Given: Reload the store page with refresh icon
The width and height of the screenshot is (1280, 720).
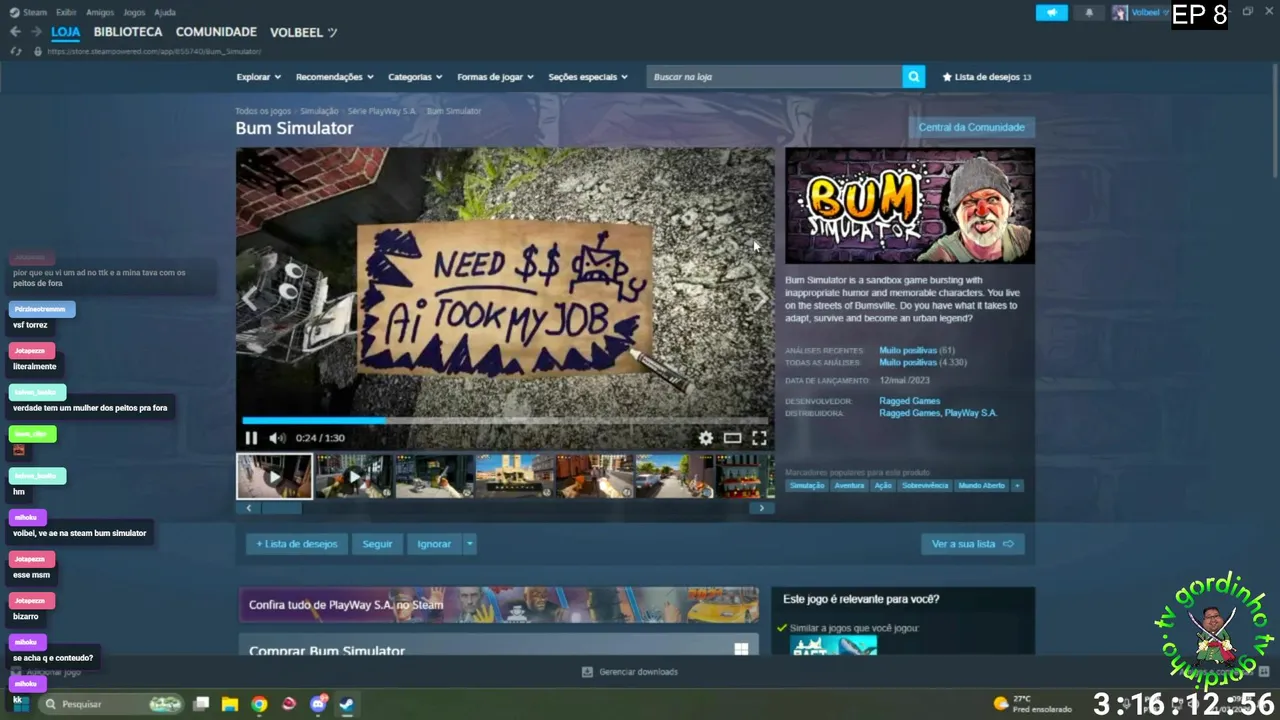Looking at the screenshot, I should (x=15, y=51).
